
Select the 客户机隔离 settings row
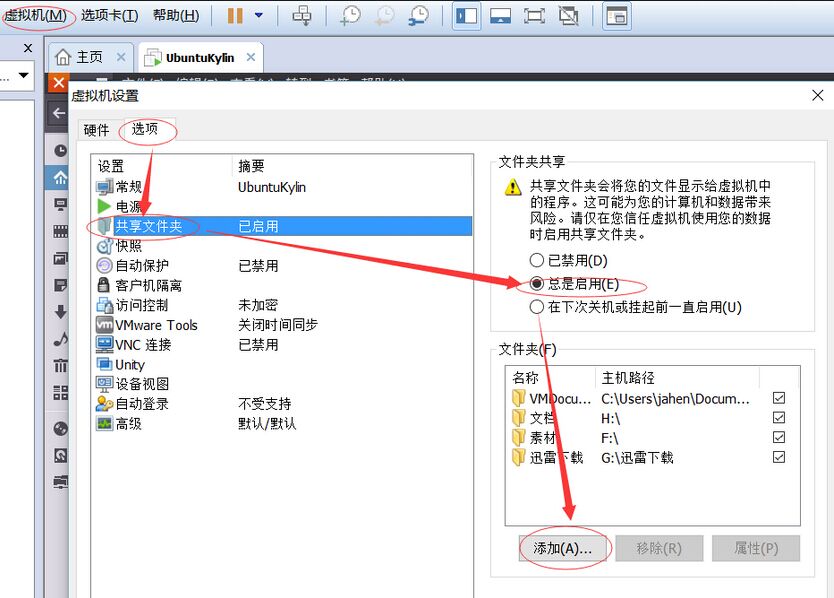click(282, 285)
